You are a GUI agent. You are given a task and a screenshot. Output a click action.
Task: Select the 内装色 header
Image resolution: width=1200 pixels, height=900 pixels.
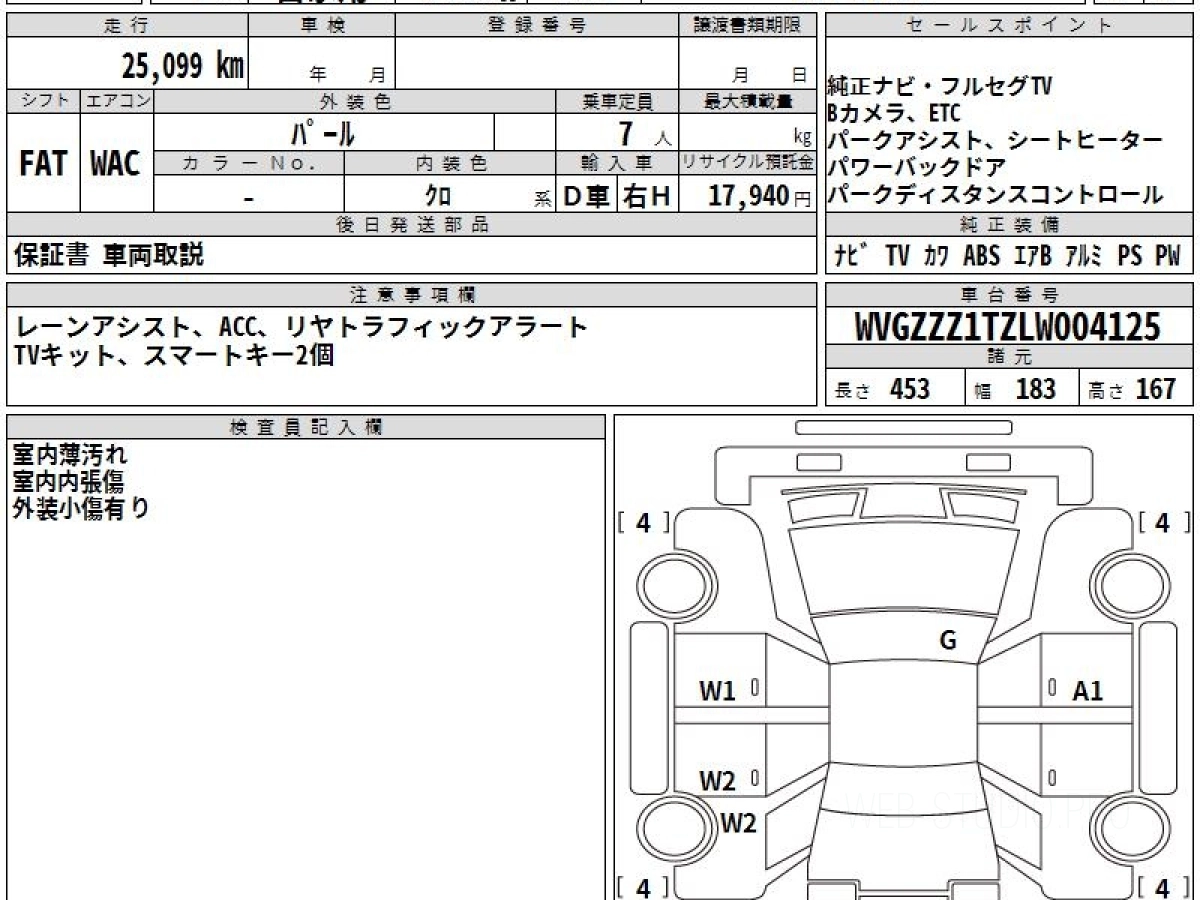450,164
